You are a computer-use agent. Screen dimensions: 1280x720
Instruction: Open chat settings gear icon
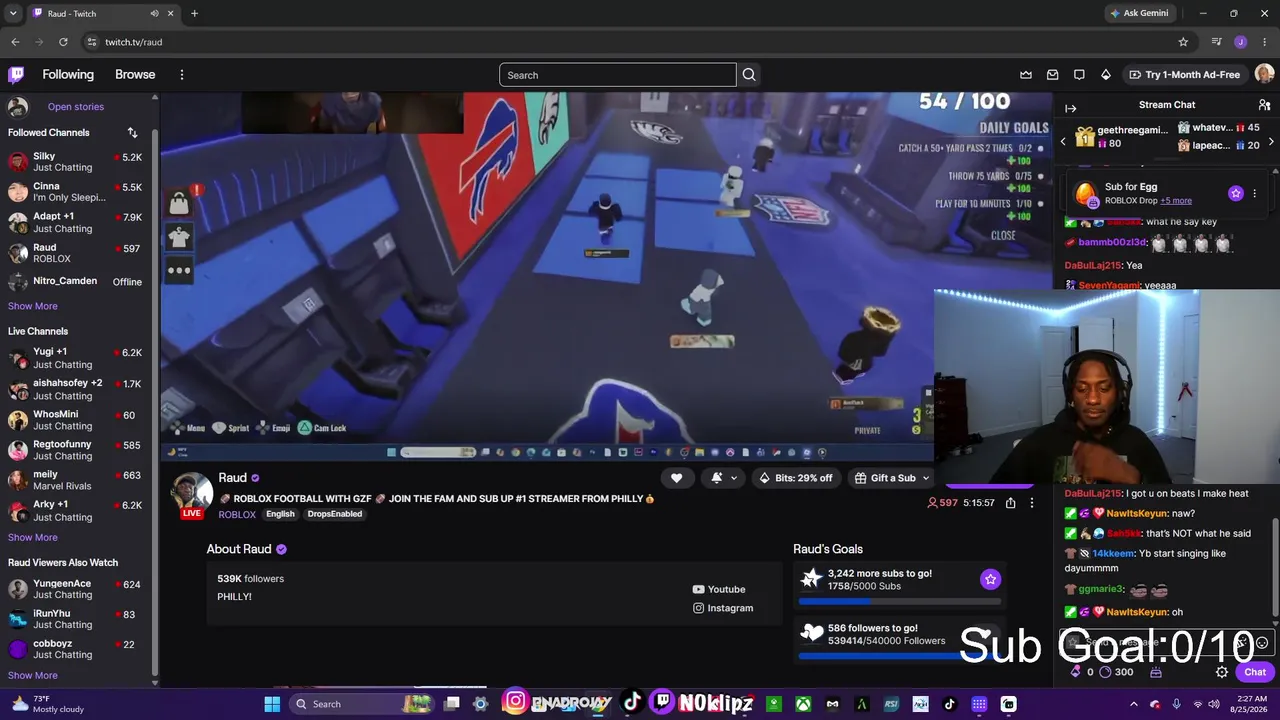(x=1222, y=672)
